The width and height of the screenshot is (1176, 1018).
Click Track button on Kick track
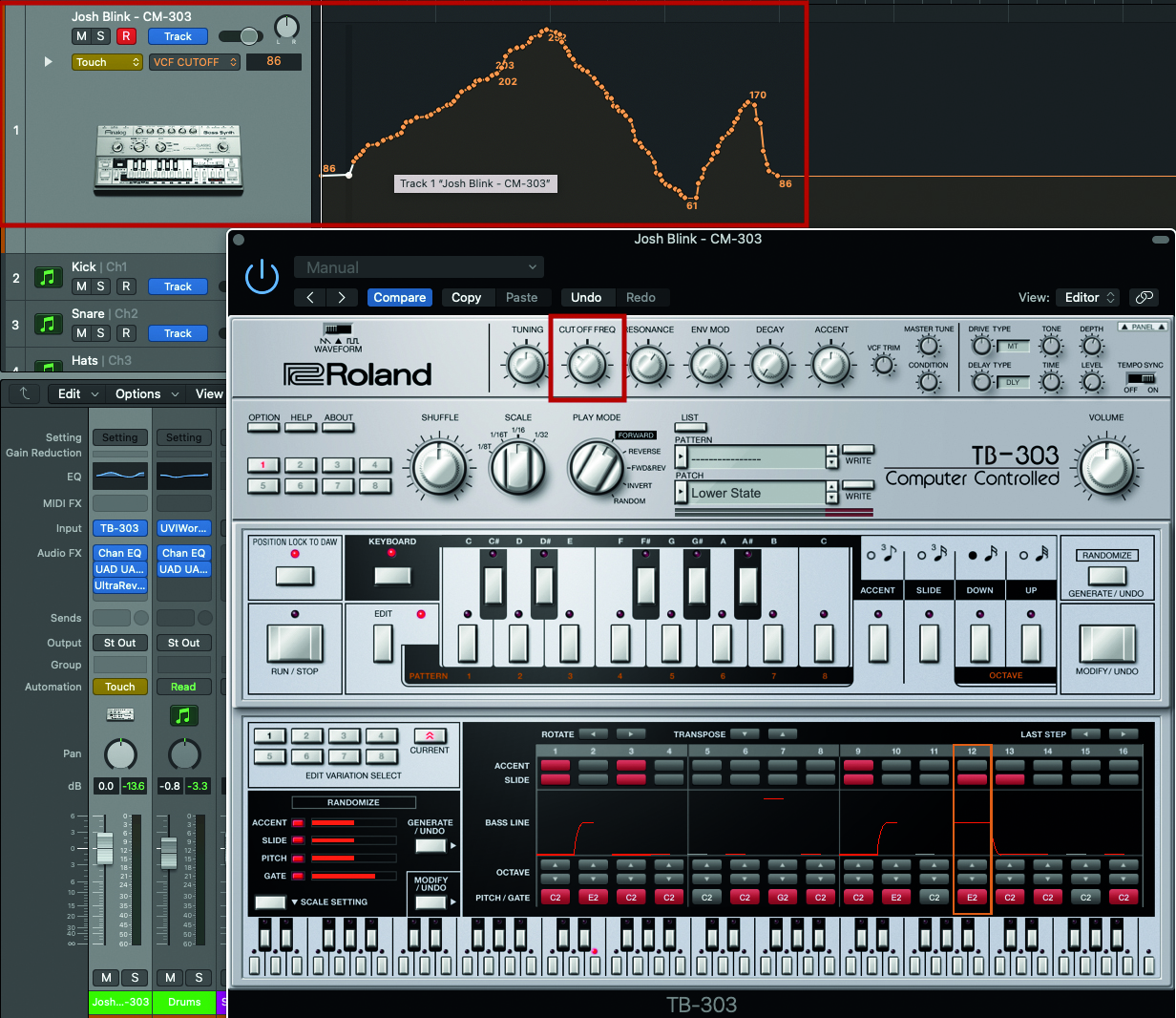coord(178,286)
